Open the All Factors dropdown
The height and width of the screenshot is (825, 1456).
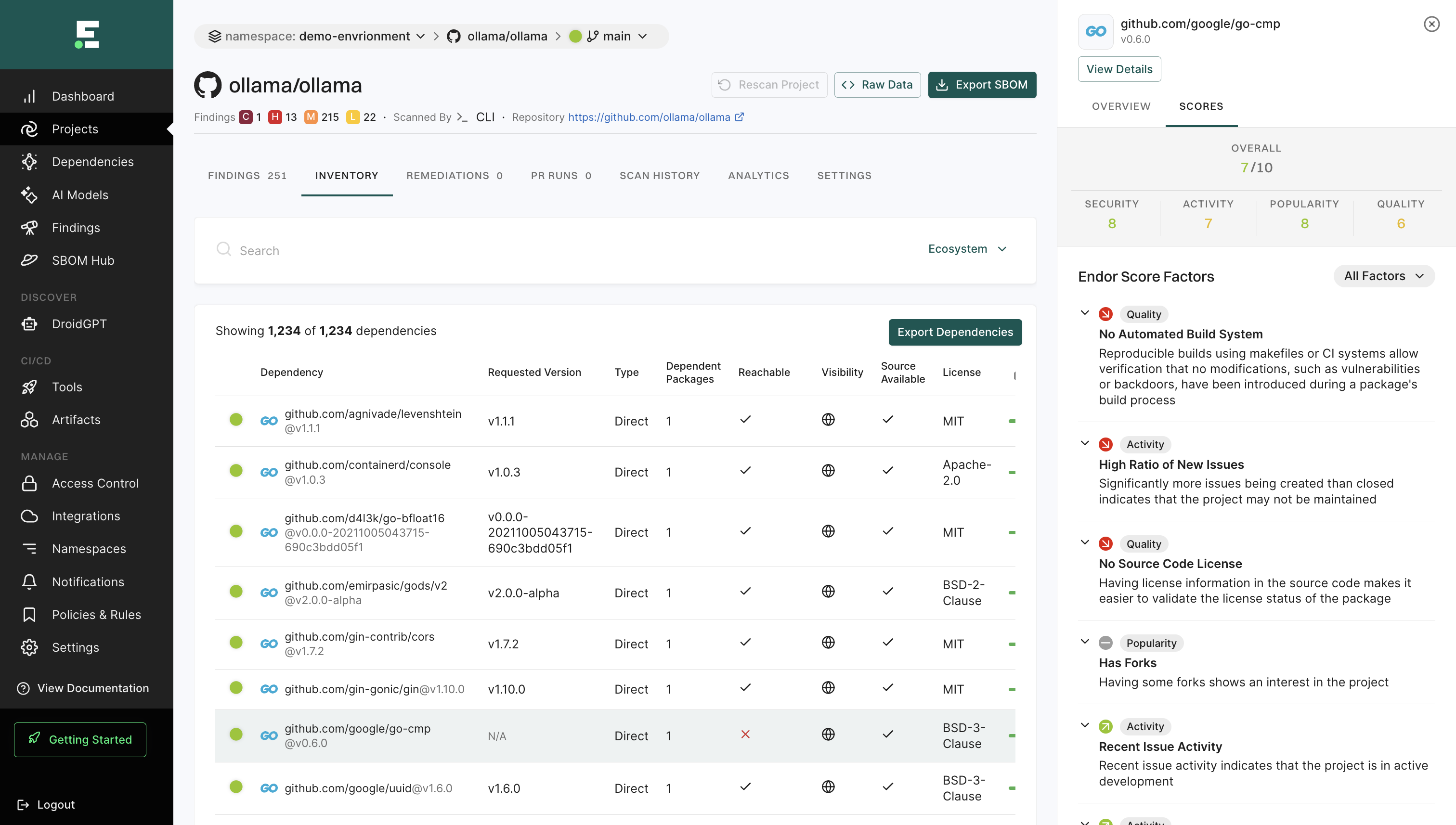[x=1383, y=276]
